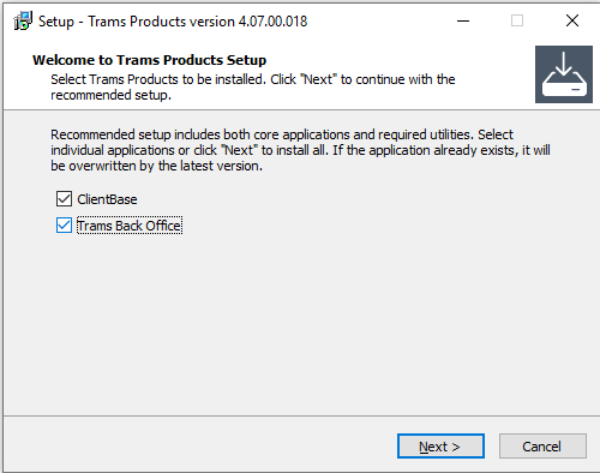Click the "Welcome to Trams Products Setup" heading
This screenshot has height=473, width=600.
pos(150,60)
